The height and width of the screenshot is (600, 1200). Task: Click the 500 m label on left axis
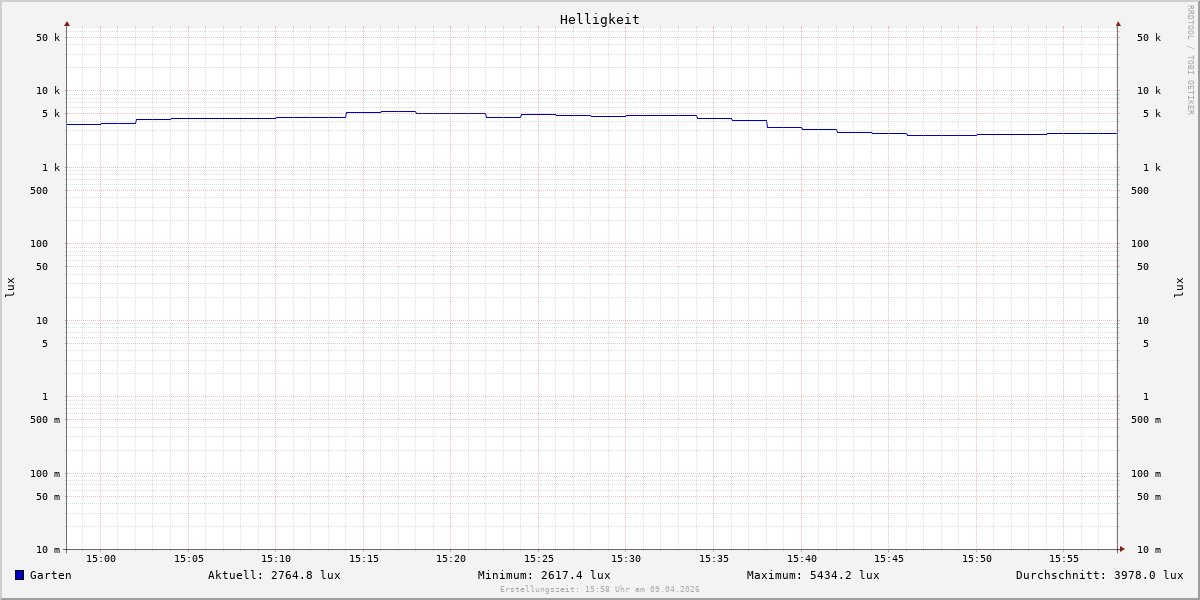pyautogui.click(x=45, y=420)
